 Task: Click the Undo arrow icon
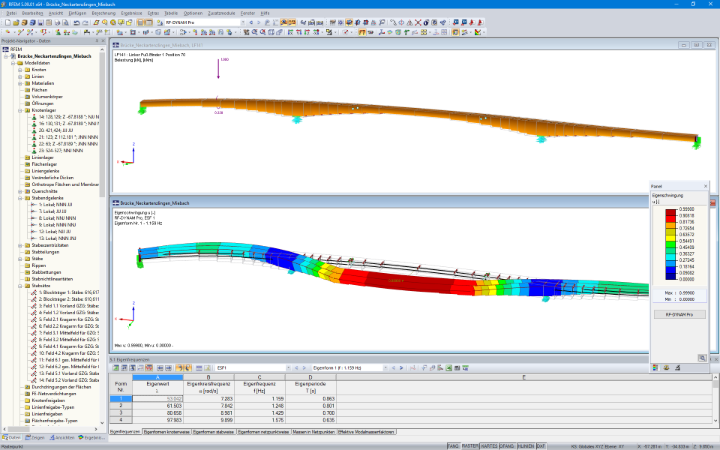click(77, 22)
